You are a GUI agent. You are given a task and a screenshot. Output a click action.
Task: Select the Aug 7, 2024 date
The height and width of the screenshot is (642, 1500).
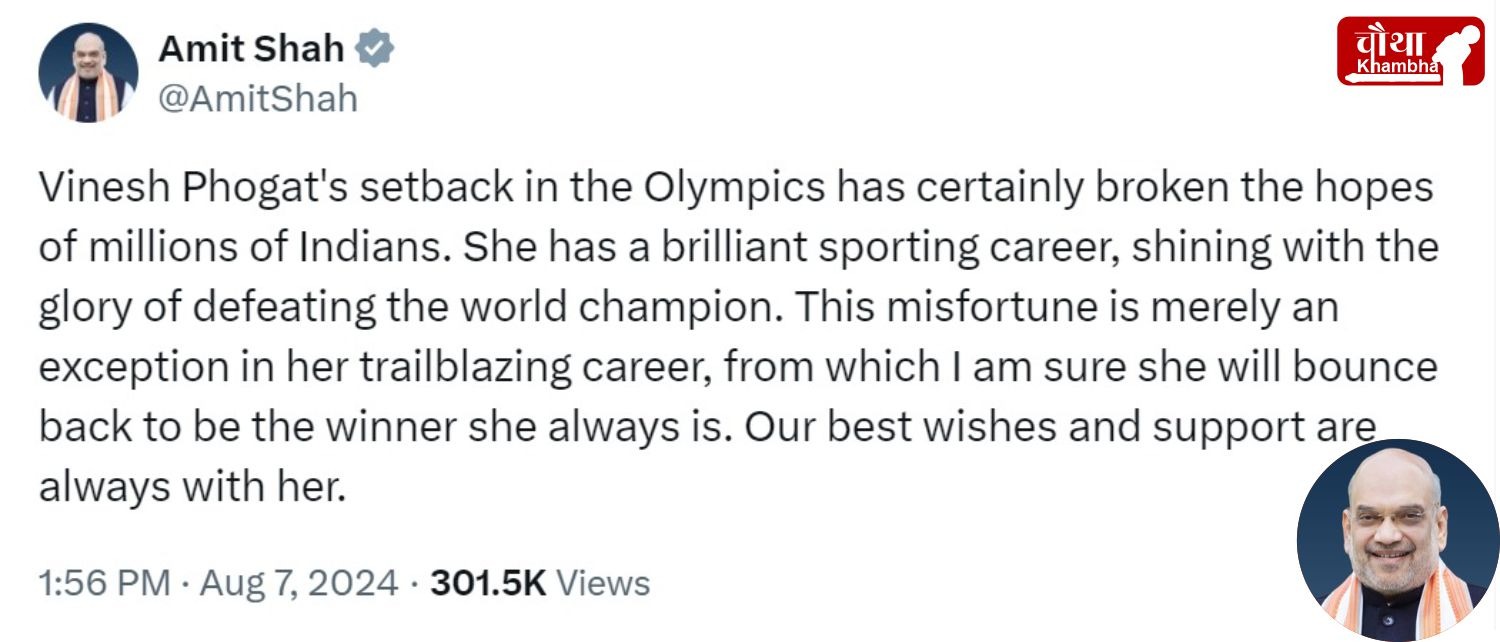click(298, 583)
